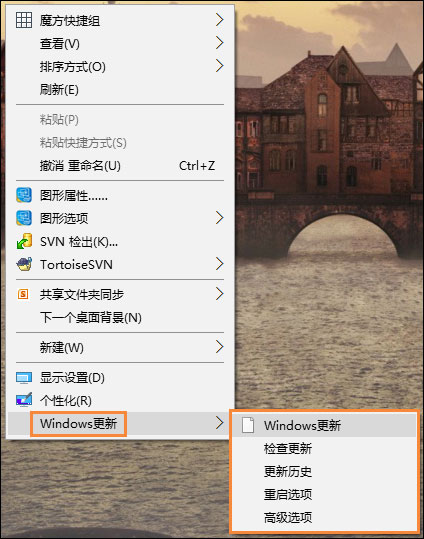
Task: Expand the 查看(V) submenu arrow
Action: [x=219, y=43]
